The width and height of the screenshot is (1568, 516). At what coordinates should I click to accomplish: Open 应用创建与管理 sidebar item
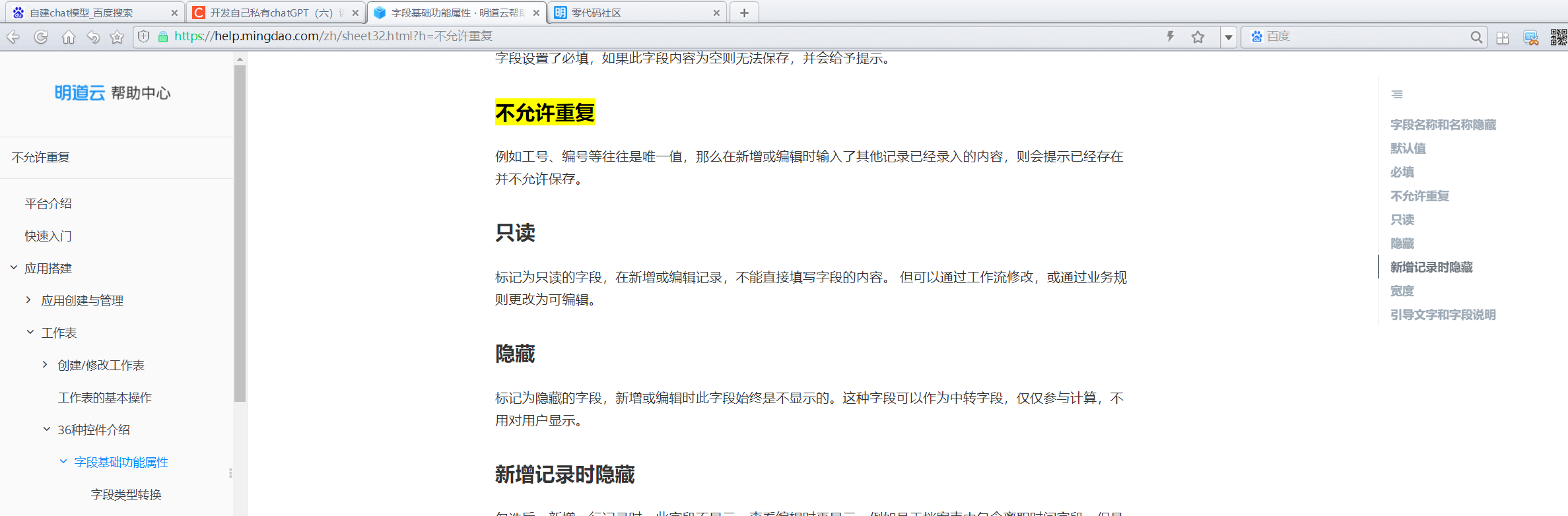83,300
